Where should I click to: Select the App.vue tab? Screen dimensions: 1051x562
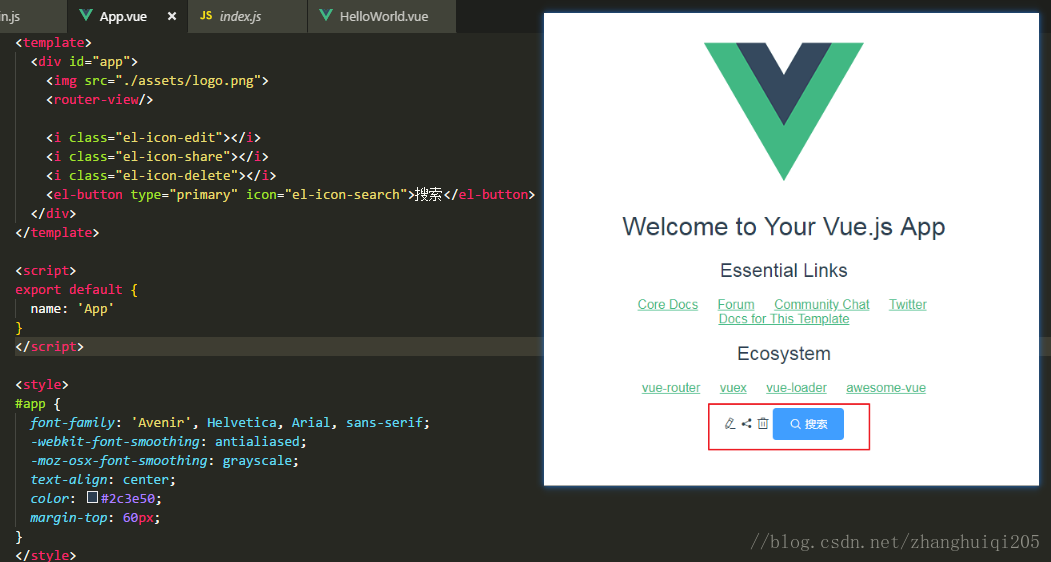coord(127,16)
